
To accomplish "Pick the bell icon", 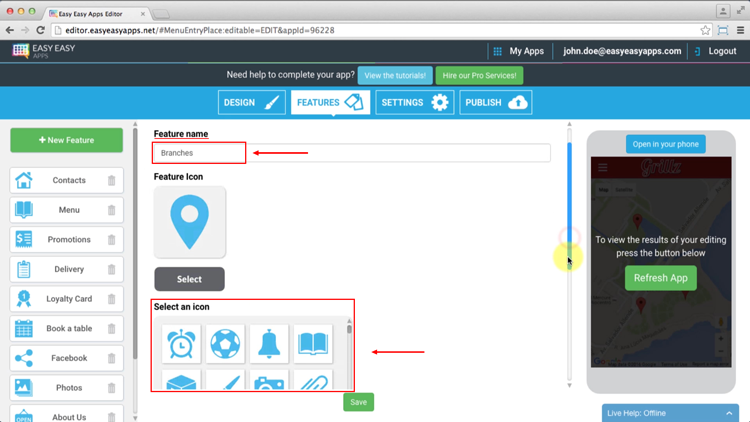I will point(269,344).
